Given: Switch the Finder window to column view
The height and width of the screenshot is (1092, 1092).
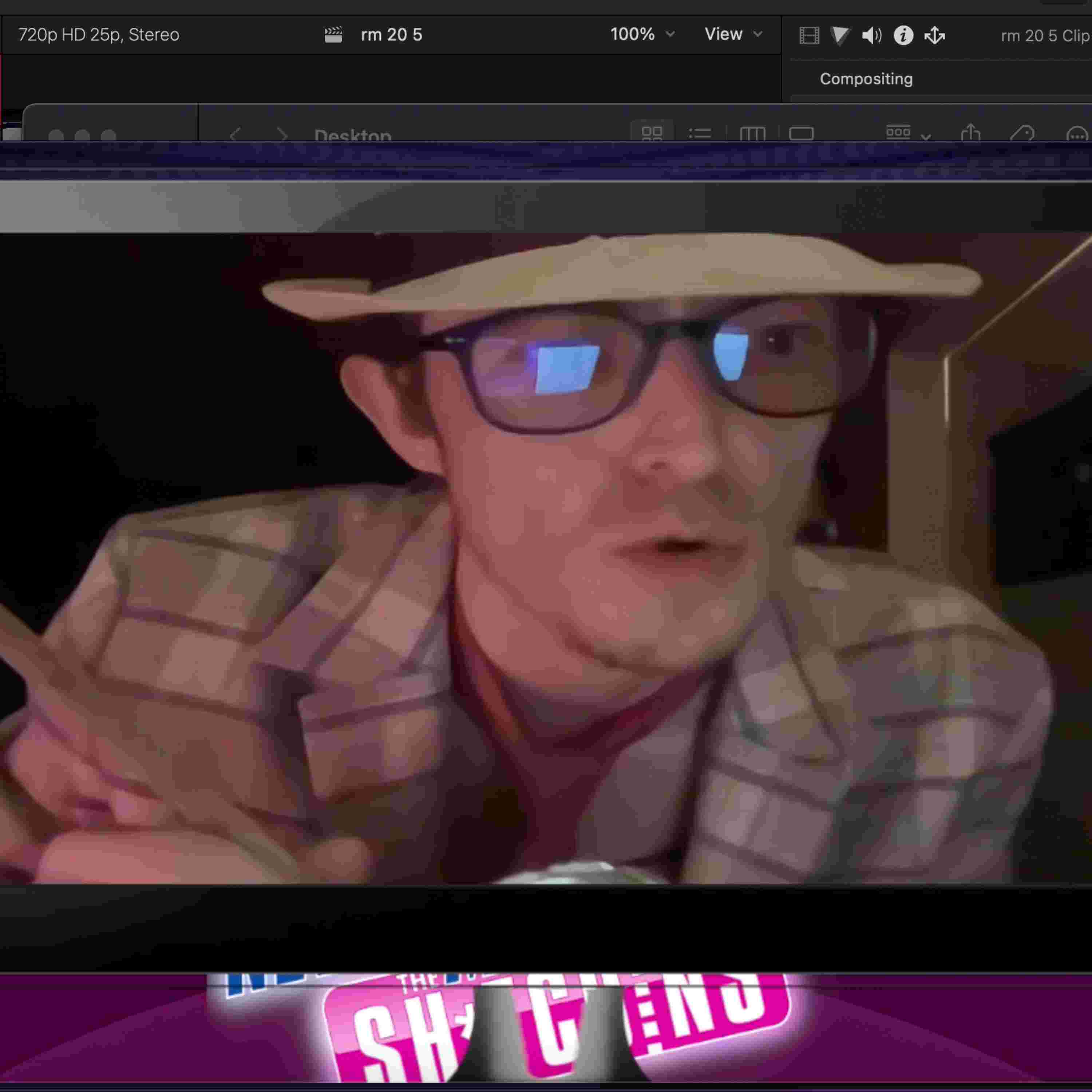Looking at the screenshot, I should click(x=752, y=133).
